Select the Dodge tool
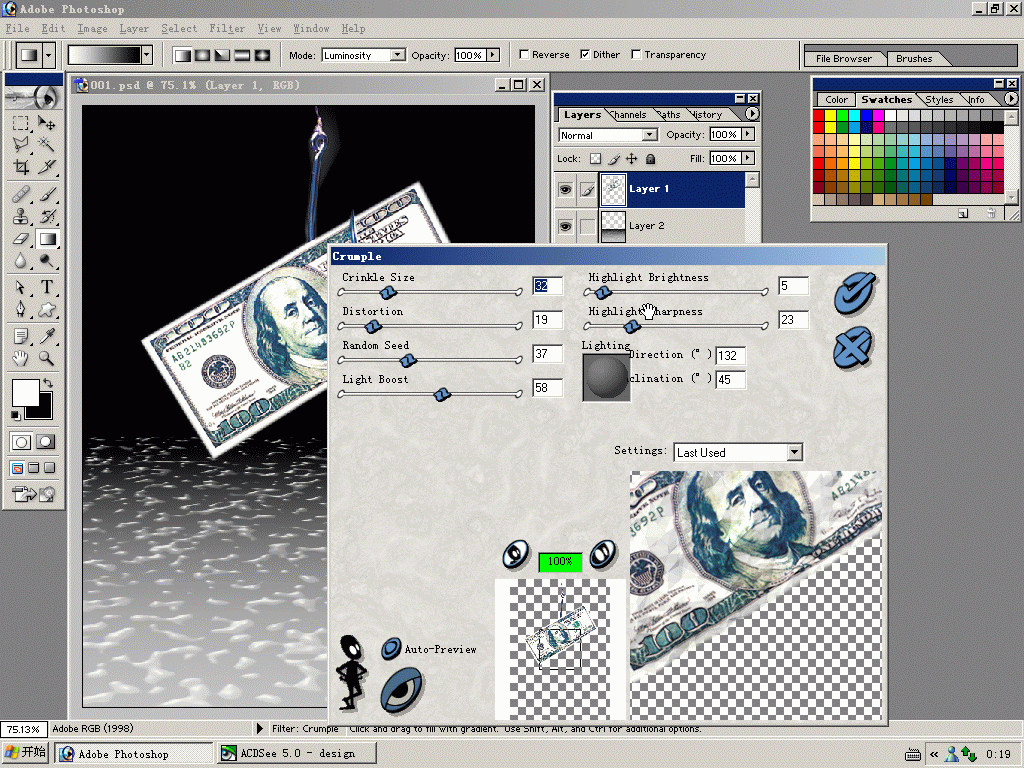Viewport: 1024px width, 768px height. tap(46, 261)
